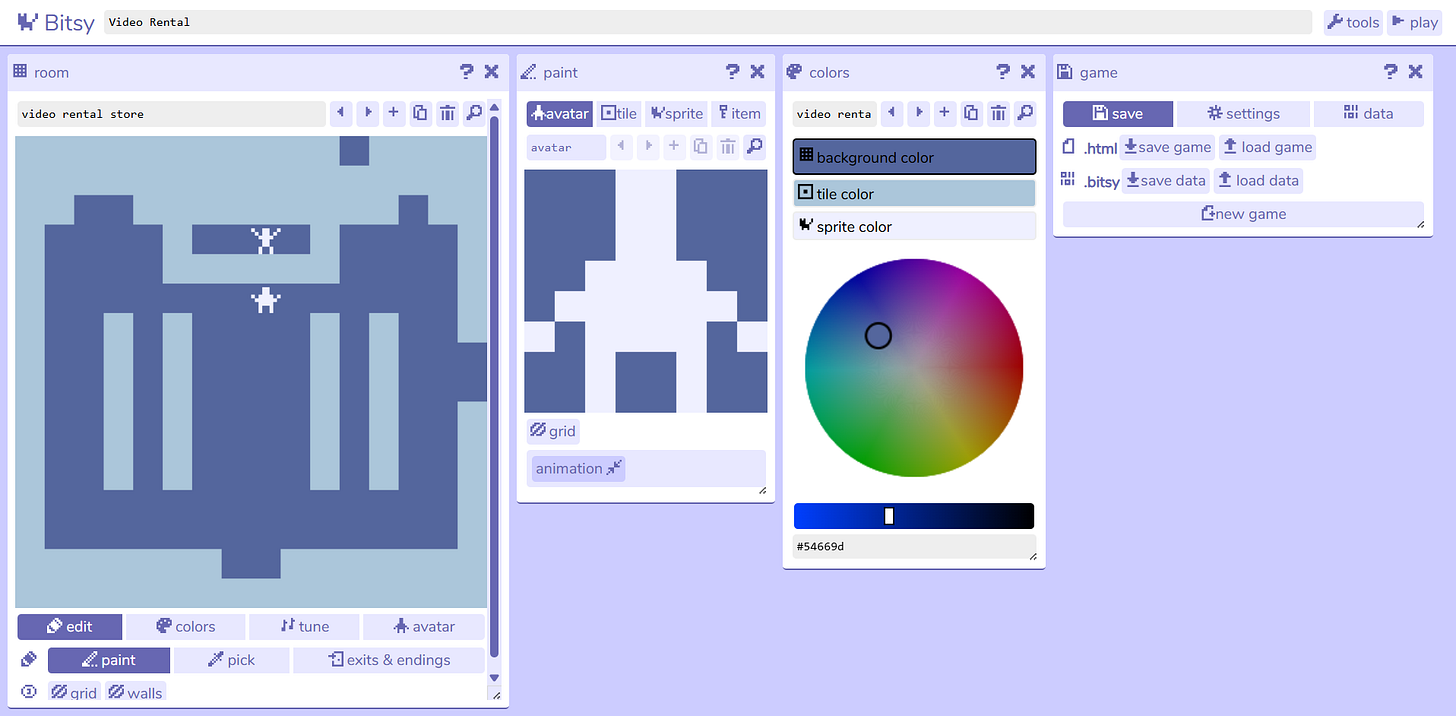Edit the palette name 'video renta' field
This screenshot has height=716, width=1456.
[834, 114]
